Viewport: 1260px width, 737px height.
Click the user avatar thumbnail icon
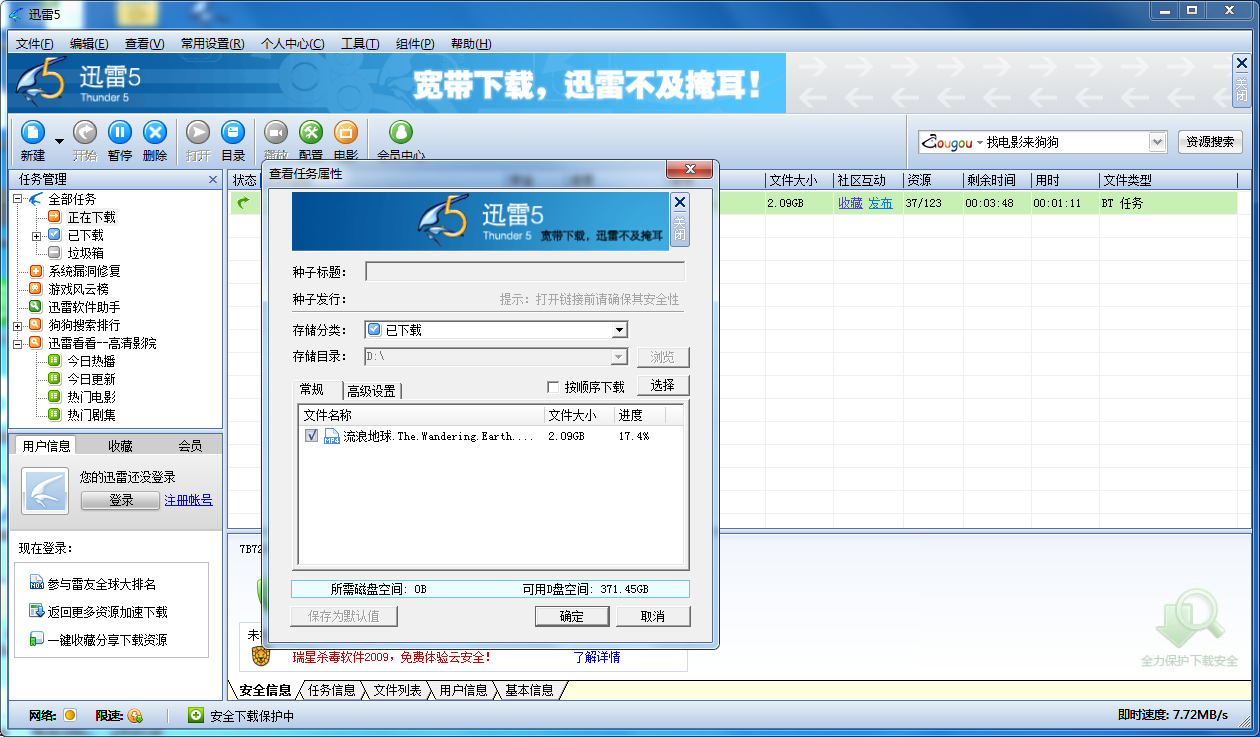tap(45, 491)
